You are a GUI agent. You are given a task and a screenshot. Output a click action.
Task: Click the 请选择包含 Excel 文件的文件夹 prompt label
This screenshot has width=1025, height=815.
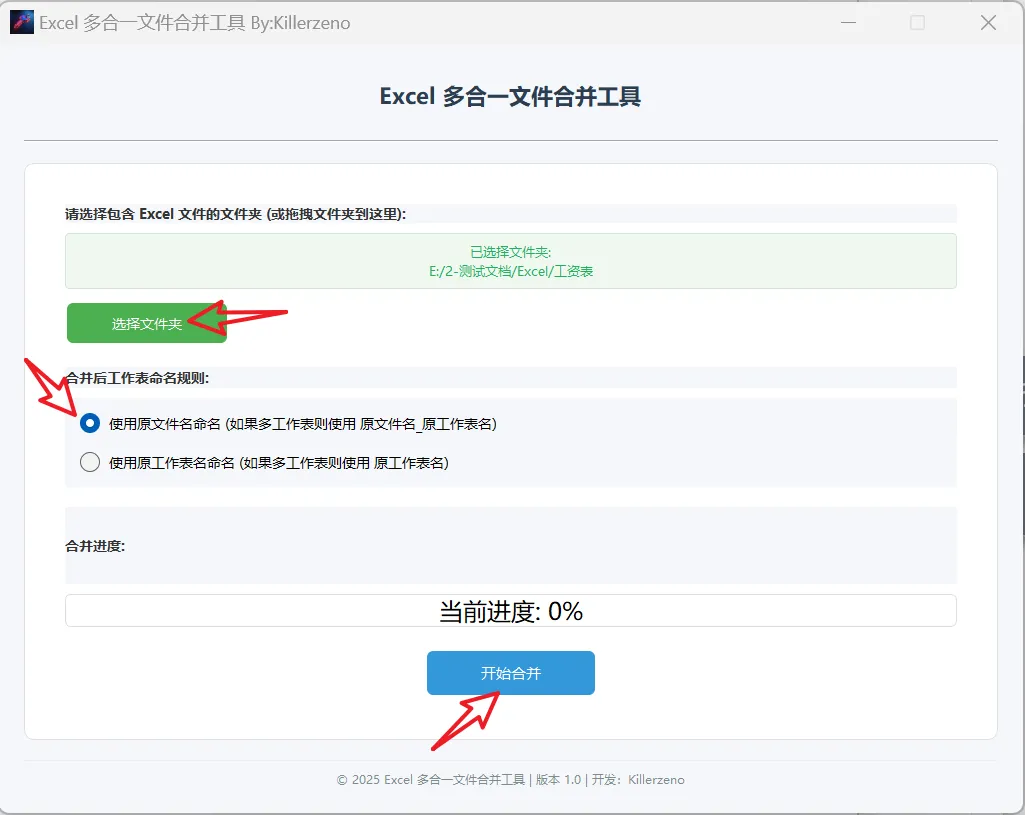pos(235,214)
